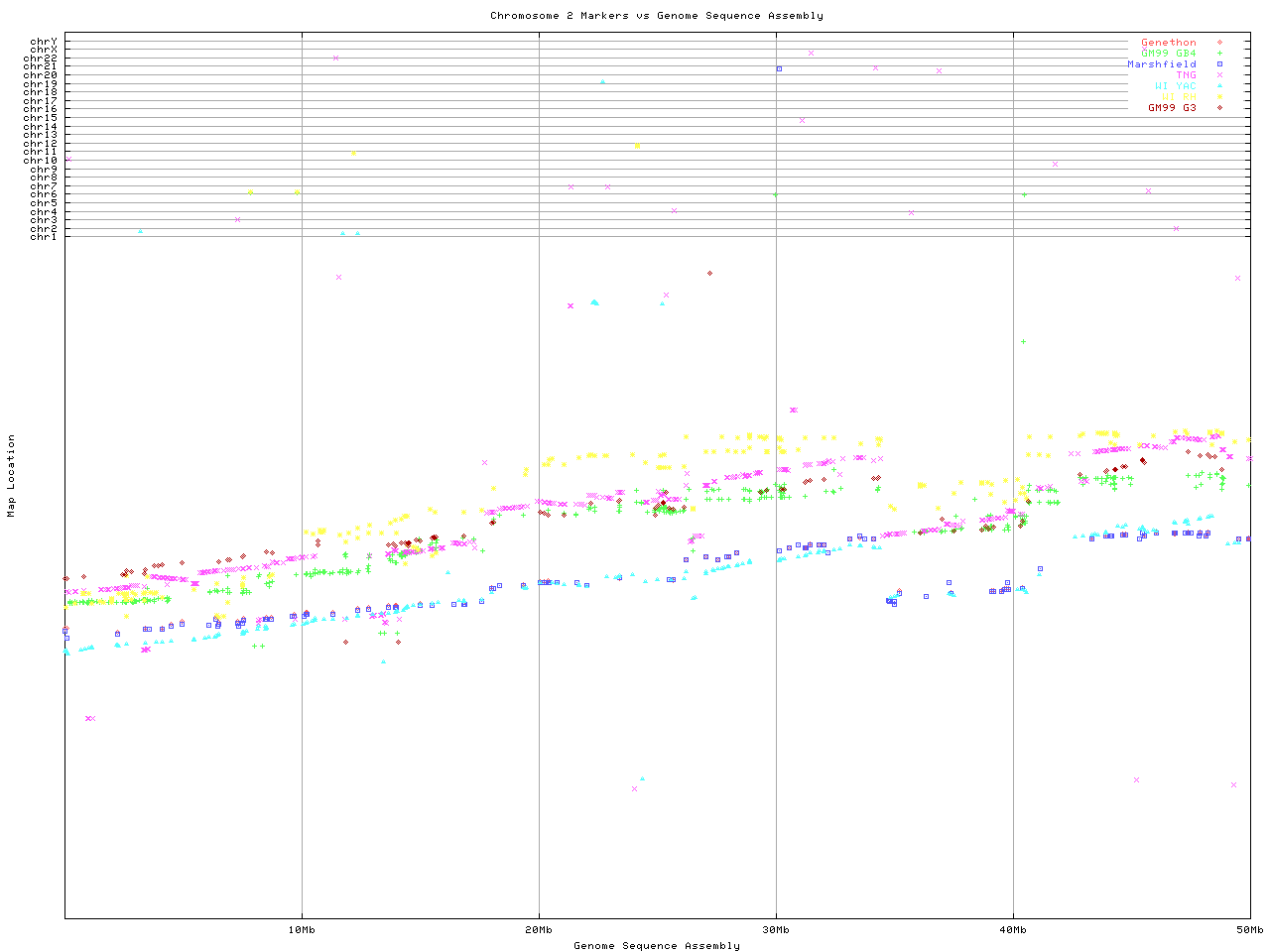This screenshot has width=1270, height=952.
Task: Click the Genethon diamond marker in legend
Action: point(1219,43)
